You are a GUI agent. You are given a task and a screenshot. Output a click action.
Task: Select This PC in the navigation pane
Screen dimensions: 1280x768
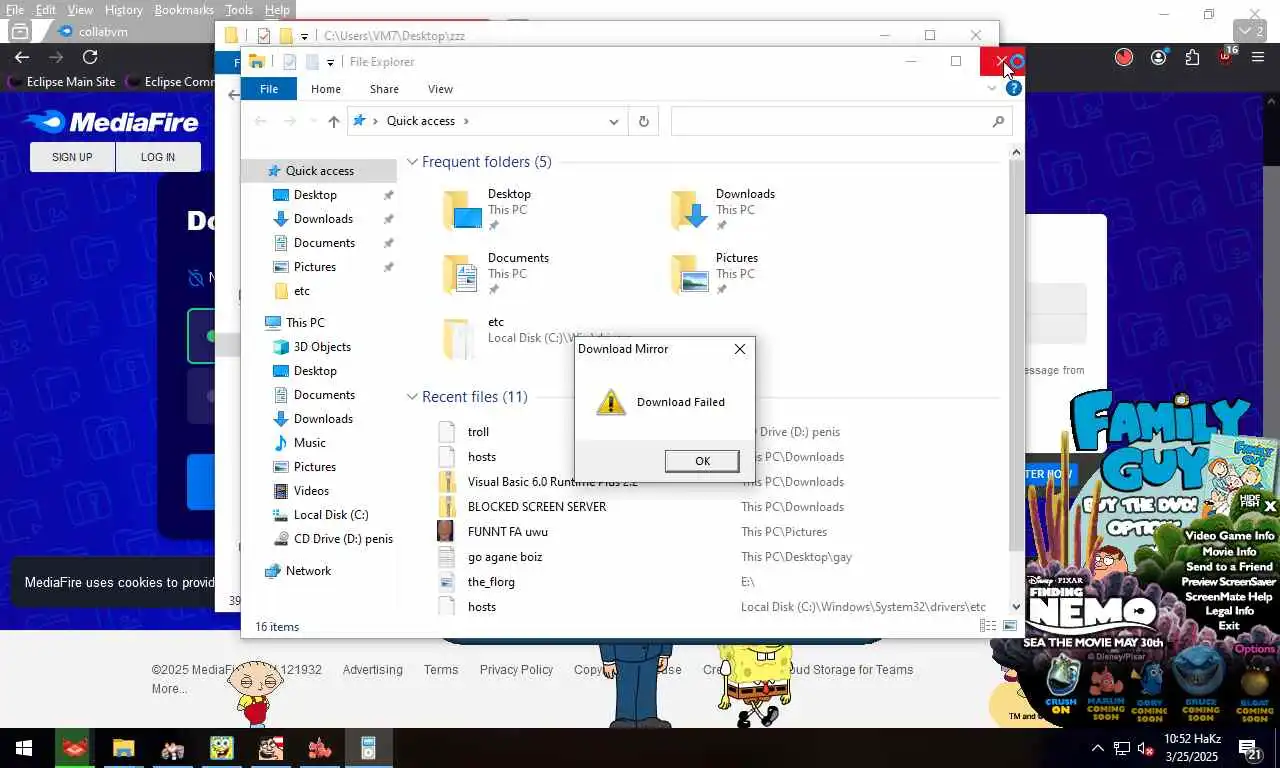[305, 323]
